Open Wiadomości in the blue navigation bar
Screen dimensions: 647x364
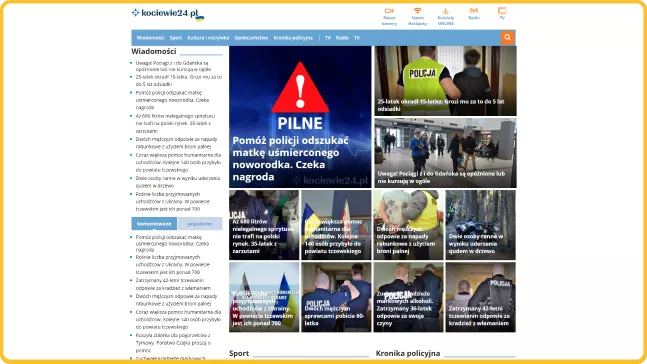click(151, 38)
